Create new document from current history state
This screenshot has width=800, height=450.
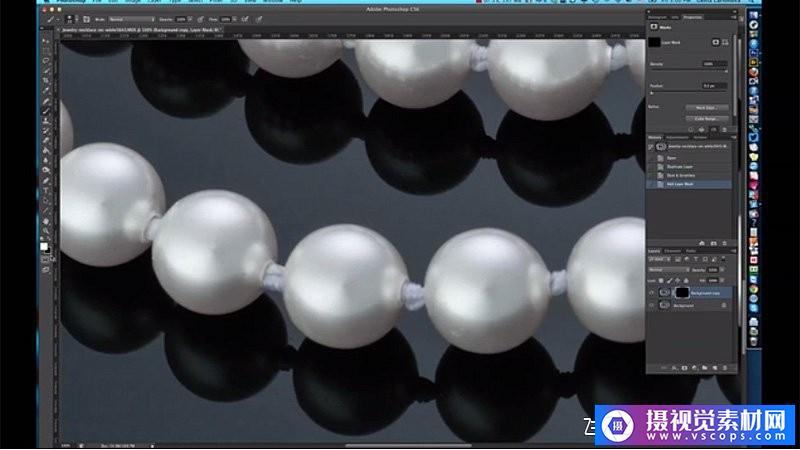click(x=702, y=243)
